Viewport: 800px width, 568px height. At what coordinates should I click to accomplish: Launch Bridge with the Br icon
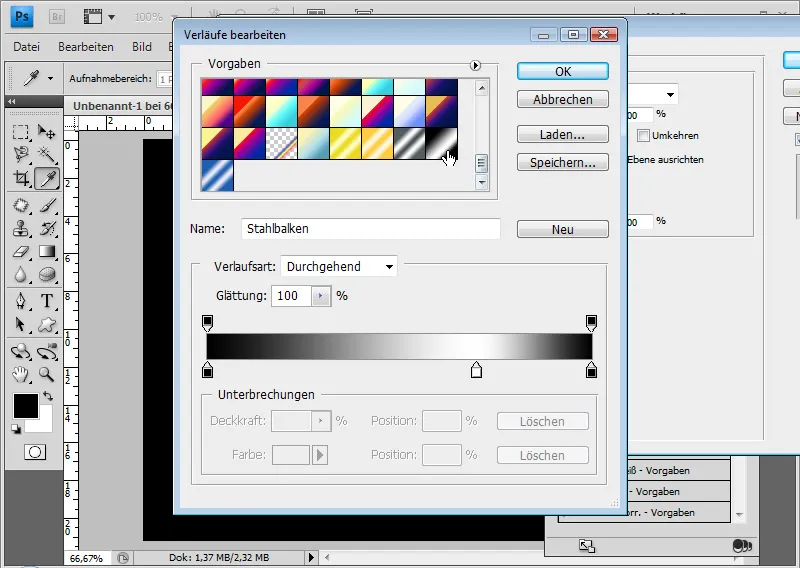(x=57, y=17)
